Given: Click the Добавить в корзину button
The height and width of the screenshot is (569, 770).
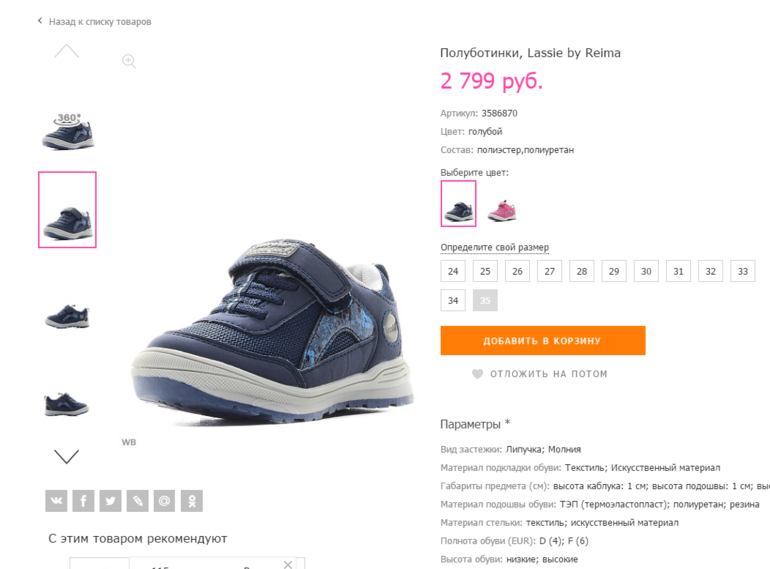Looking at the screenshot, I should coord(543,340).
